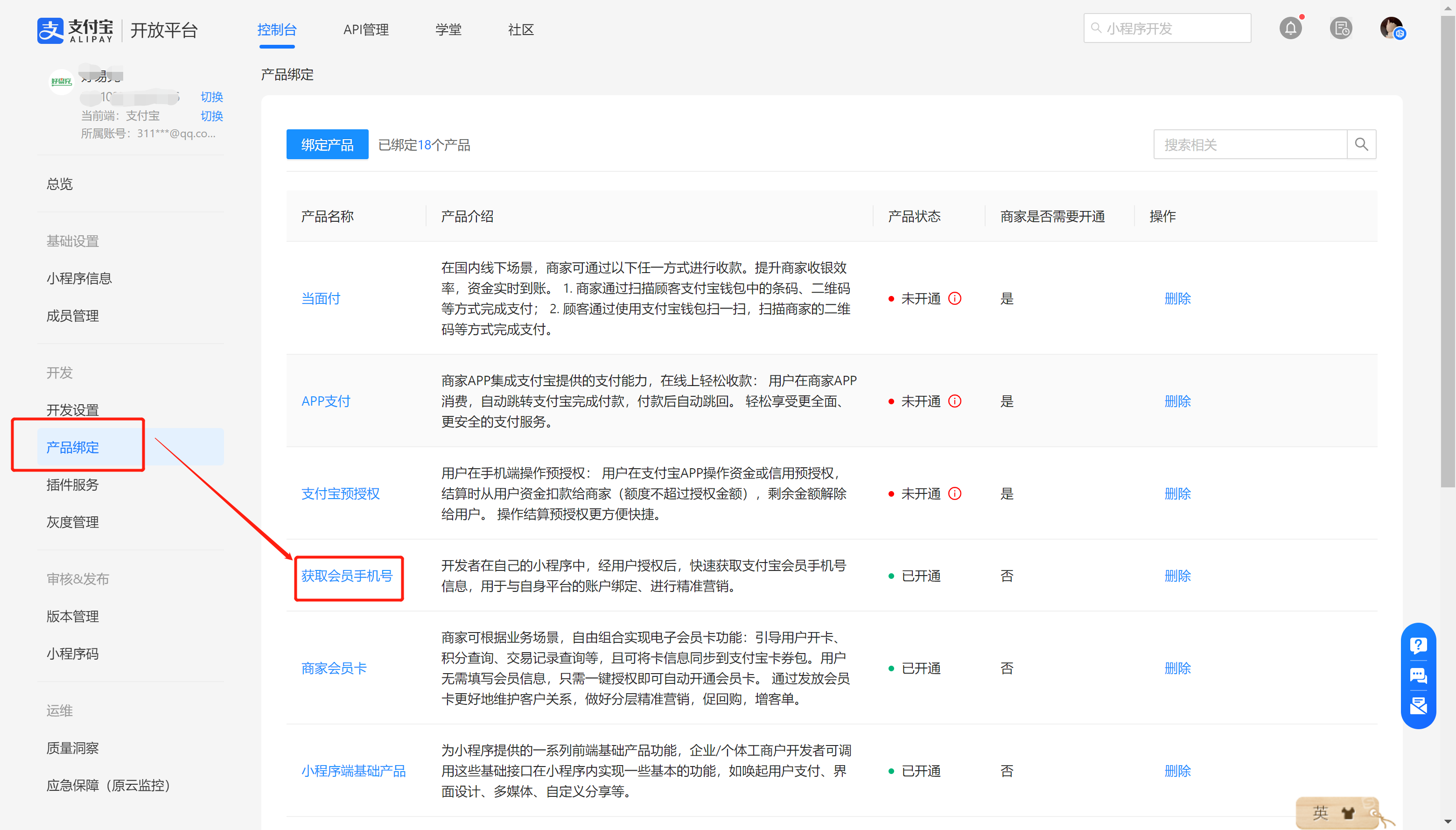Open the APP支付 product link
Screen dimensions: 1456x830
click(326, 401)
